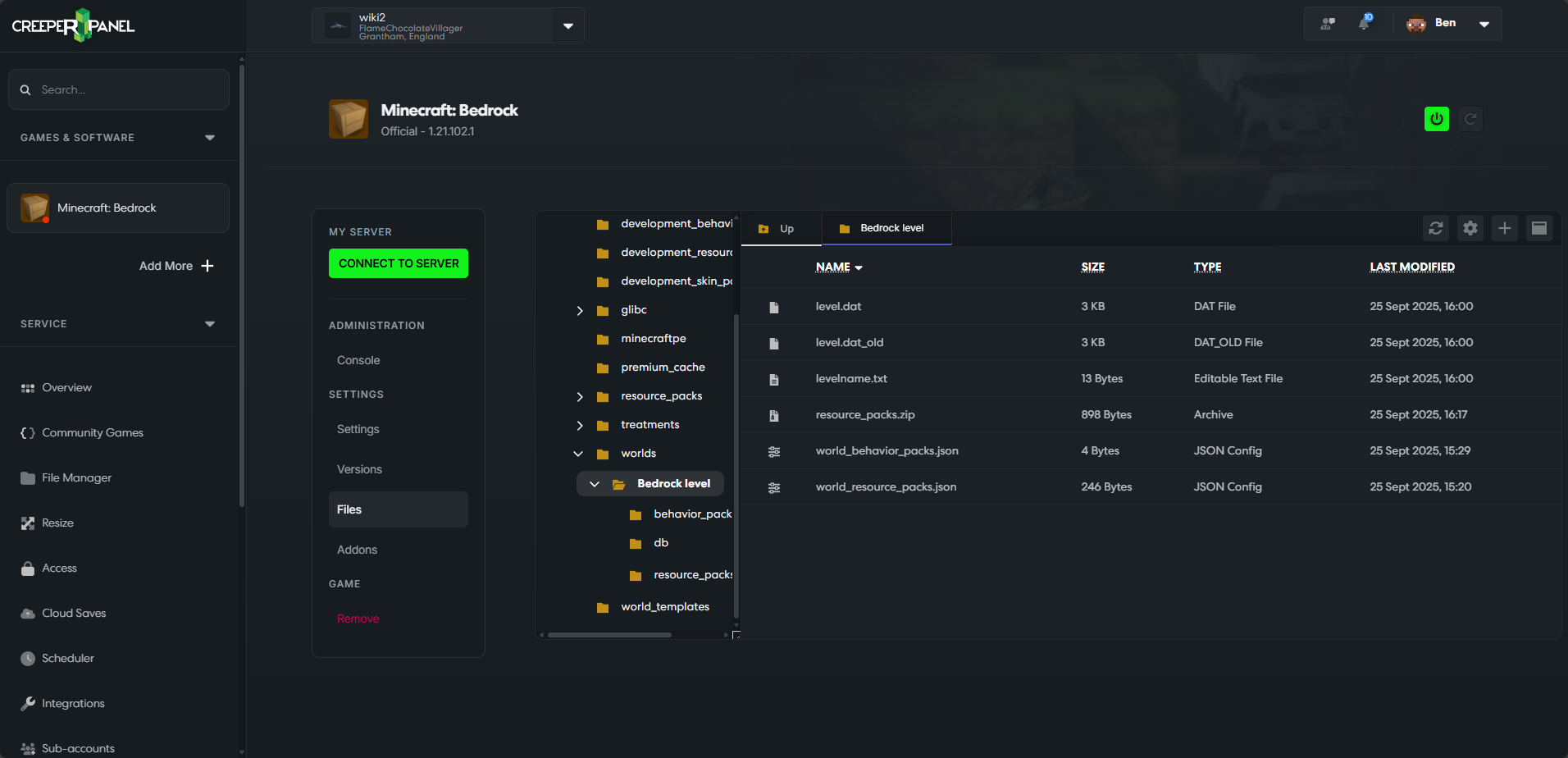The height and width of the screenshot is (758, 1568).
Task: Go to the Console page
Action: 358,360
